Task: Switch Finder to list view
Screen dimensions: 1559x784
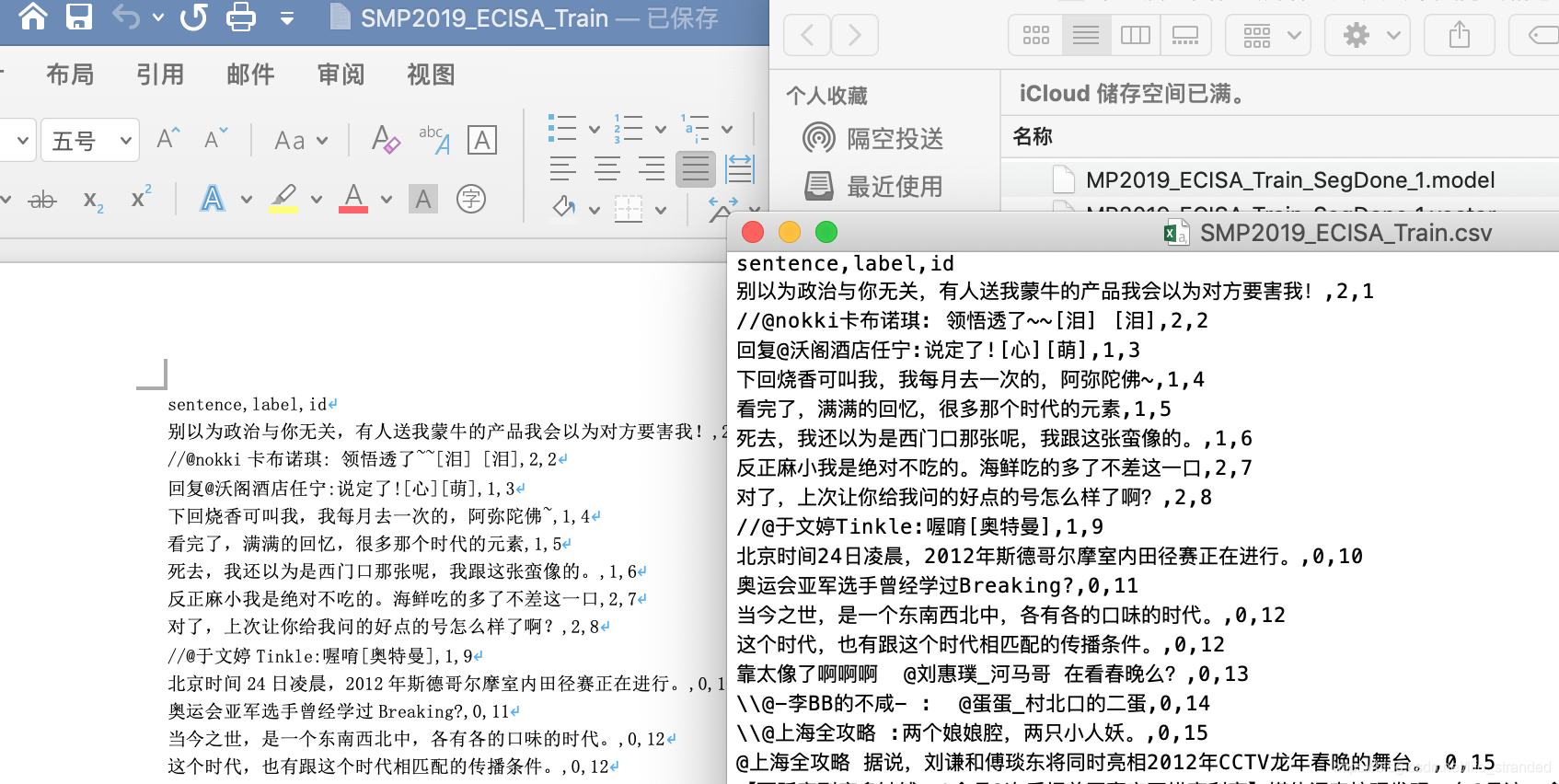Action: coord(1086,35)
